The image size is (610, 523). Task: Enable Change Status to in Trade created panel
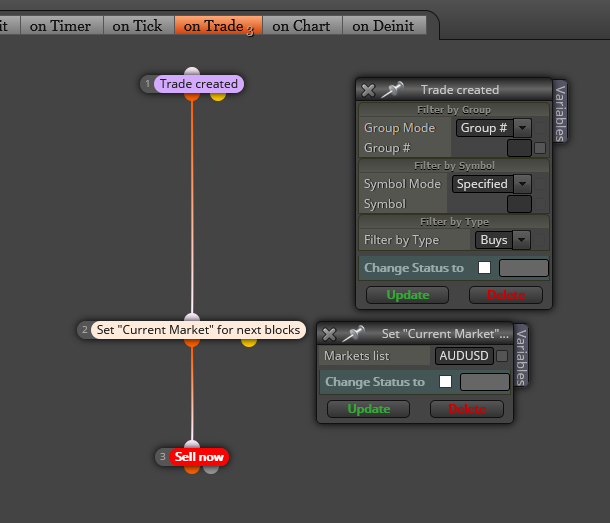pos(484,268)
